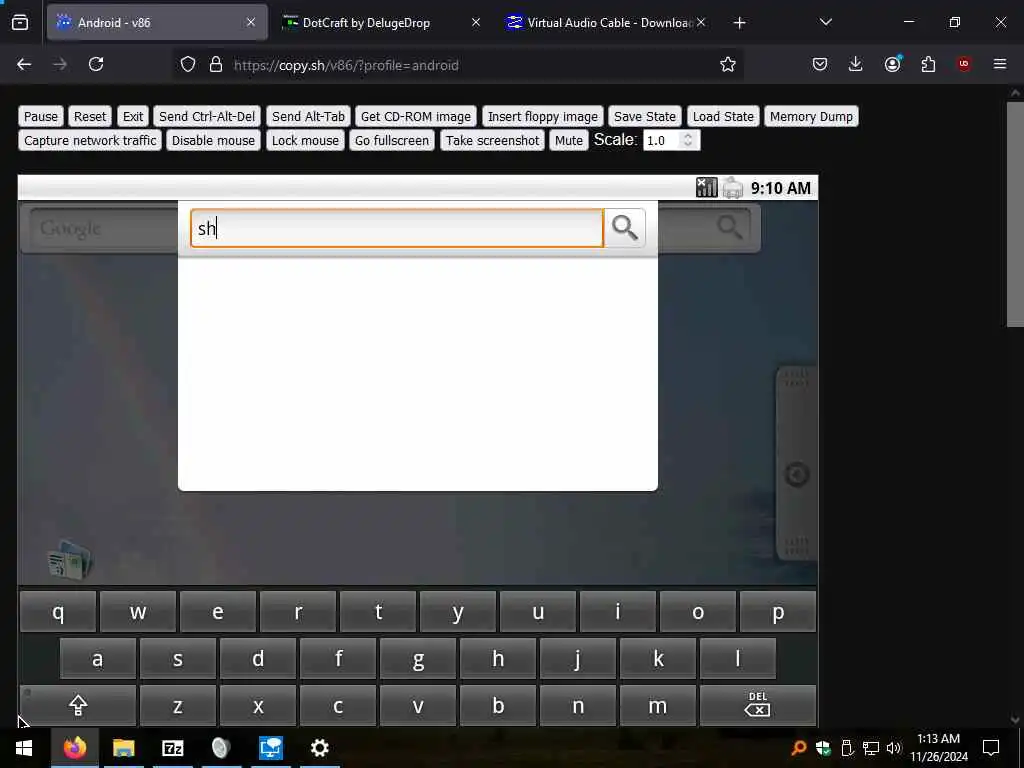
Task: Toggle the Mute button
Action: tap(569, 140)
